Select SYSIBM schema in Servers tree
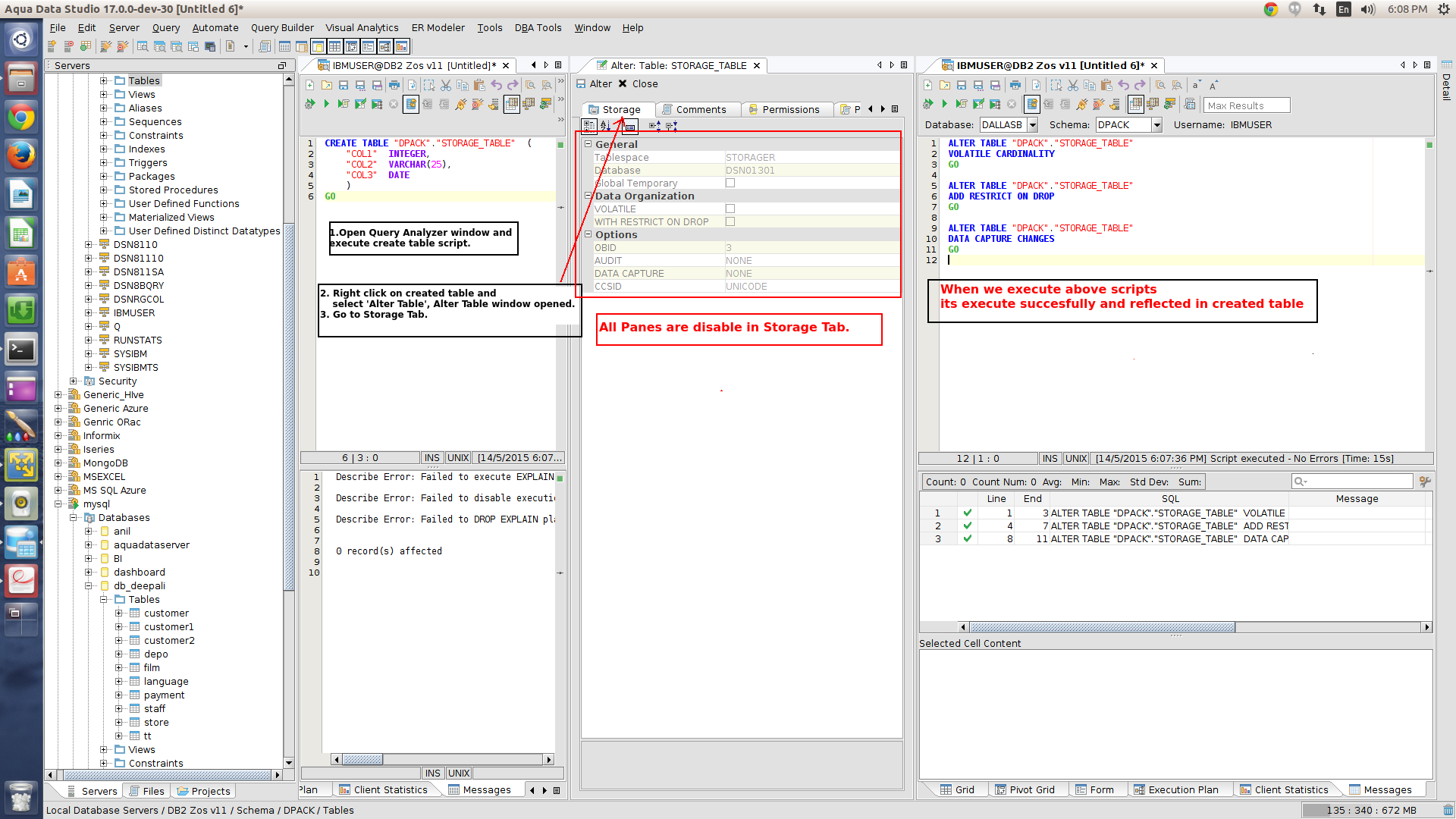Viewport: 1456px width, 819px height. tap(130, 353)
